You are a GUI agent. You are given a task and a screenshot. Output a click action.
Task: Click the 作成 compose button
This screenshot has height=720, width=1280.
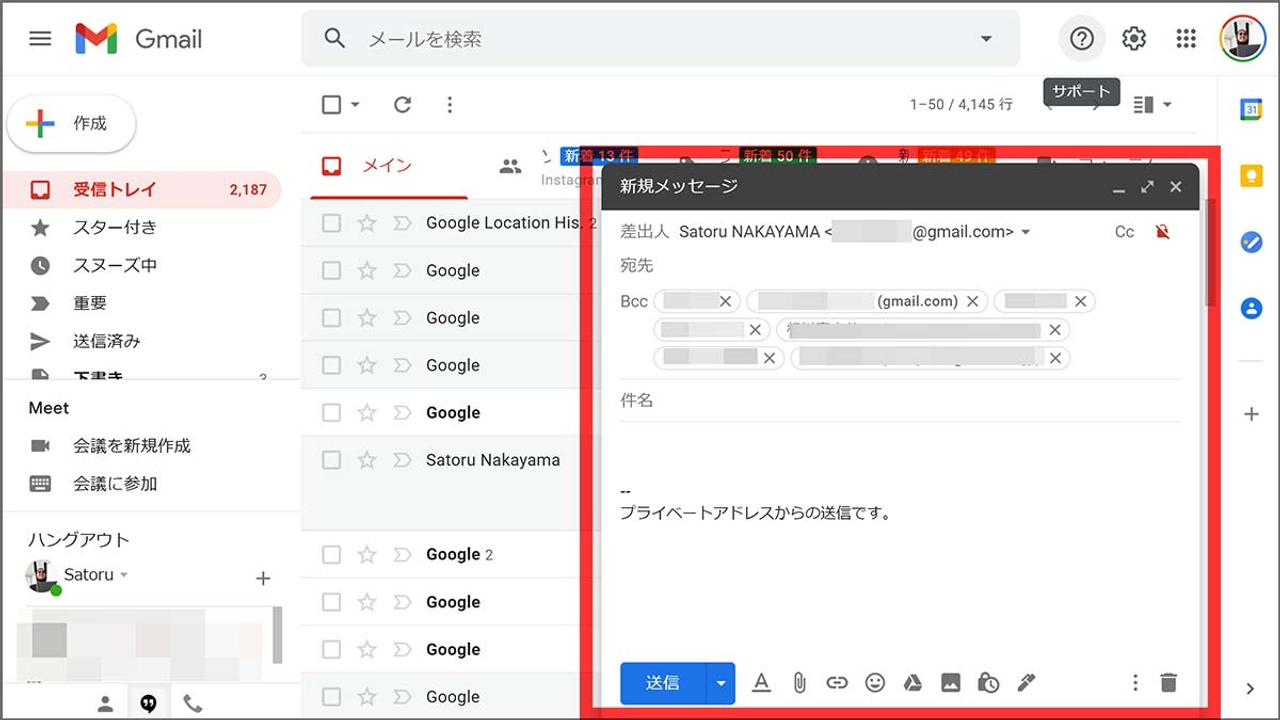tap(72, 124)
